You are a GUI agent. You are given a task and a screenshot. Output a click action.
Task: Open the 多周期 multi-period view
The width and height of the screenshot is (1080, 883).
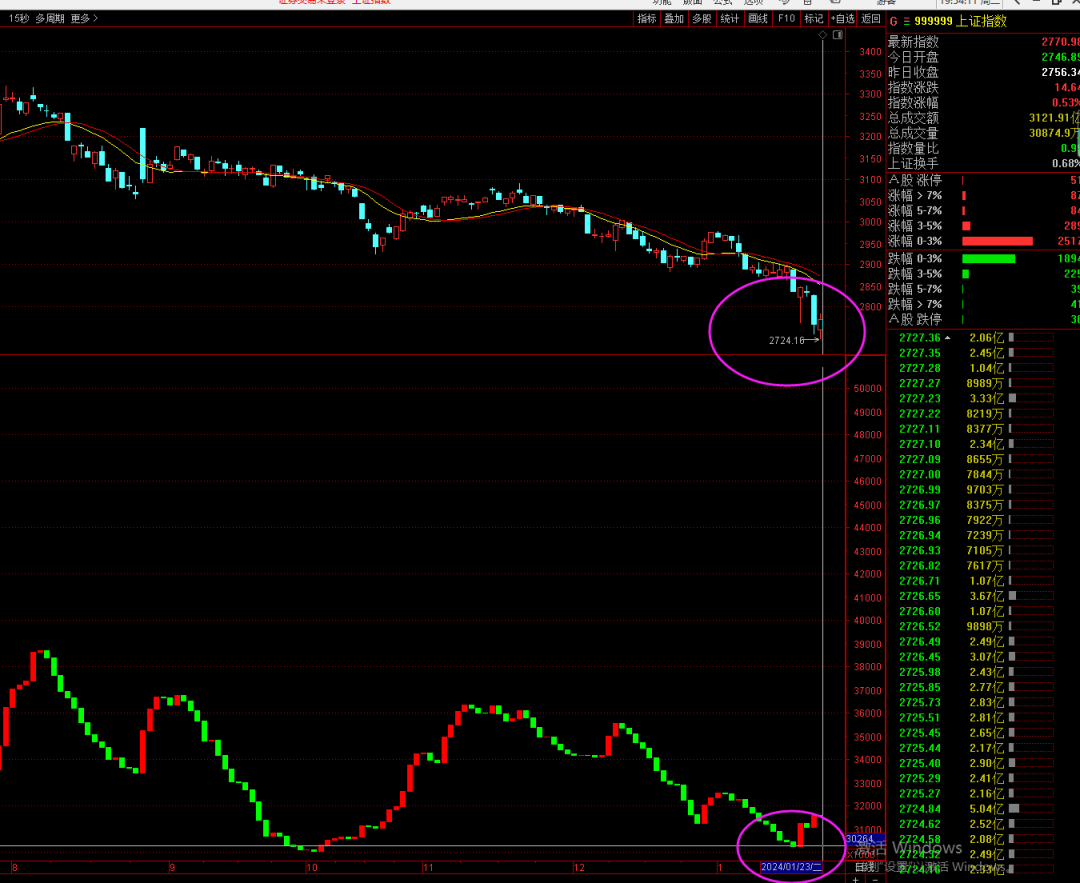click(x=50, y=19)
